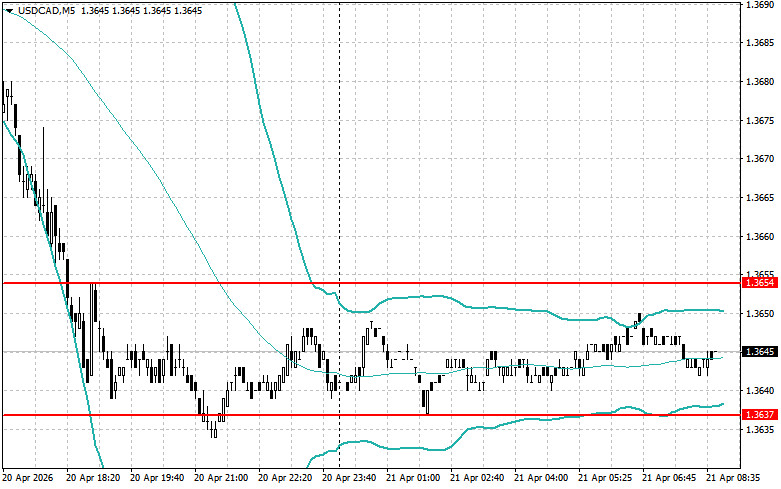Open the chart menu triangle beside USDCAD,M5

point(9,10)
